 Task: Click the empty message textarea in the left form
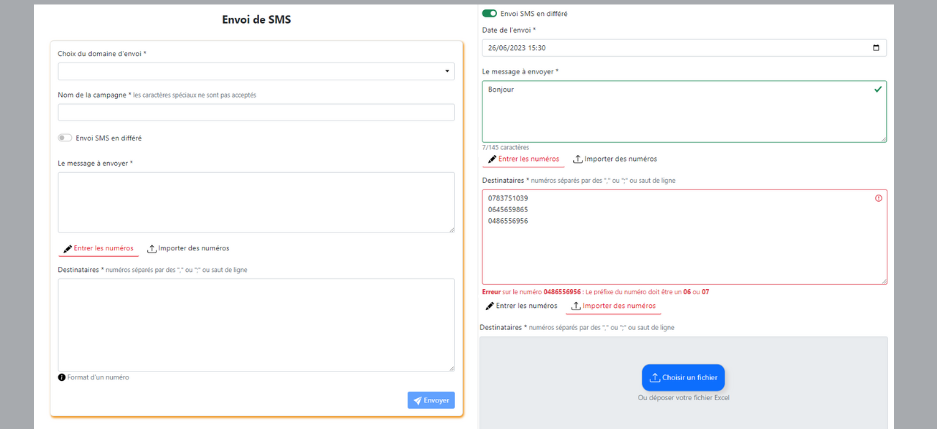point(256,203)
